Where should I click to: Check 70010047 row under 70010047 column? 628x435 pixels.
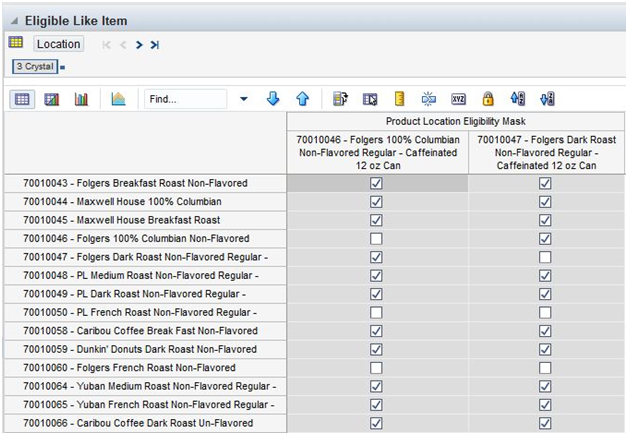[x=545, y=257]
